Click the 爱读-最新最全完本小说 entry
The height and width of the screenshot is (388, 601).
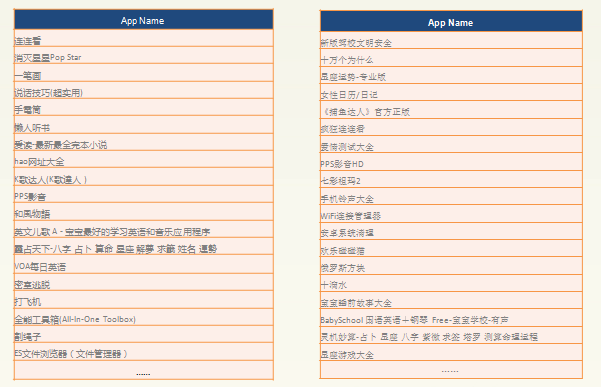coord(143,142)
